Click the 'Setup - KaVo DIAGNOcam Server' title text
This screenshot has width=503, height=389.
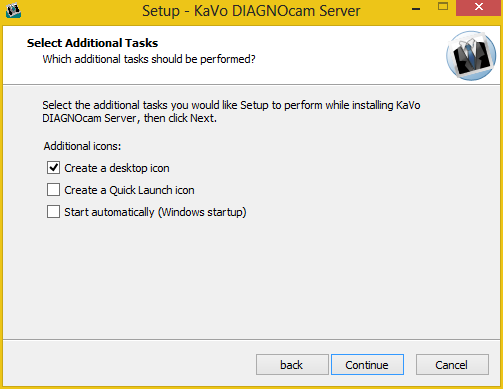pos(251,11)
